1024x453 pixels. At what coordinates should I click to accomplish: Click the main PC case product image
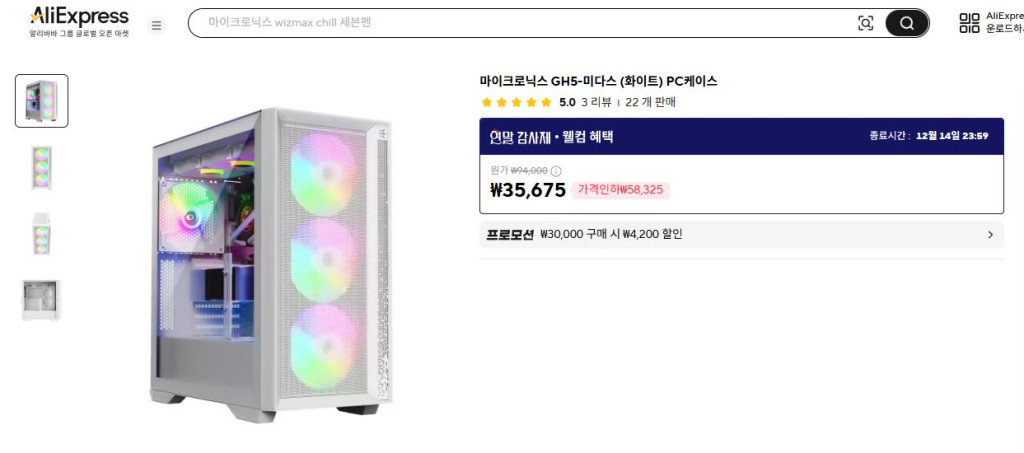[x=272, y=265]
